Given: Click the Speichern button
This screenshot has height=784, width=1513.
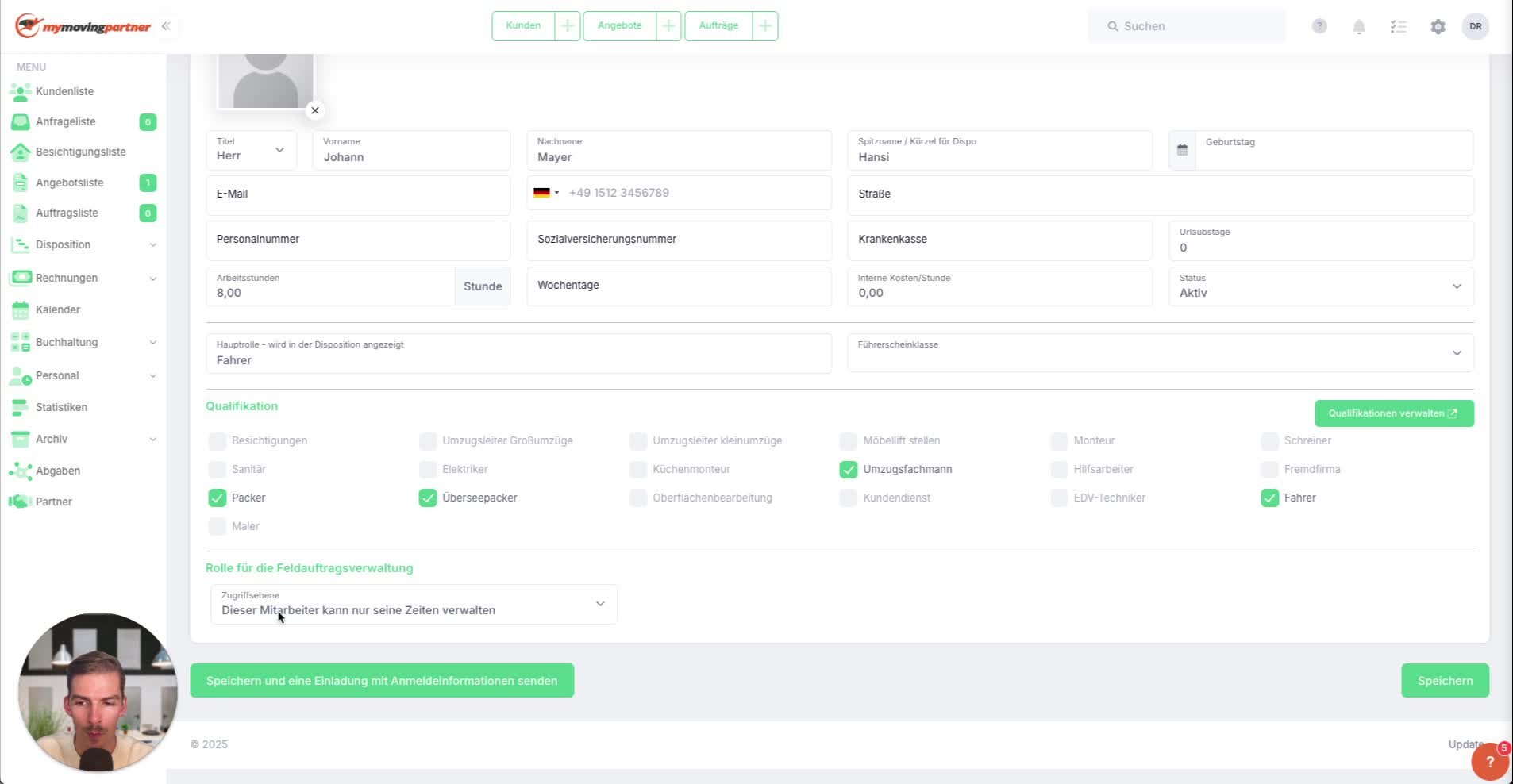Looking at the screenshot, I should point(1445,681).
